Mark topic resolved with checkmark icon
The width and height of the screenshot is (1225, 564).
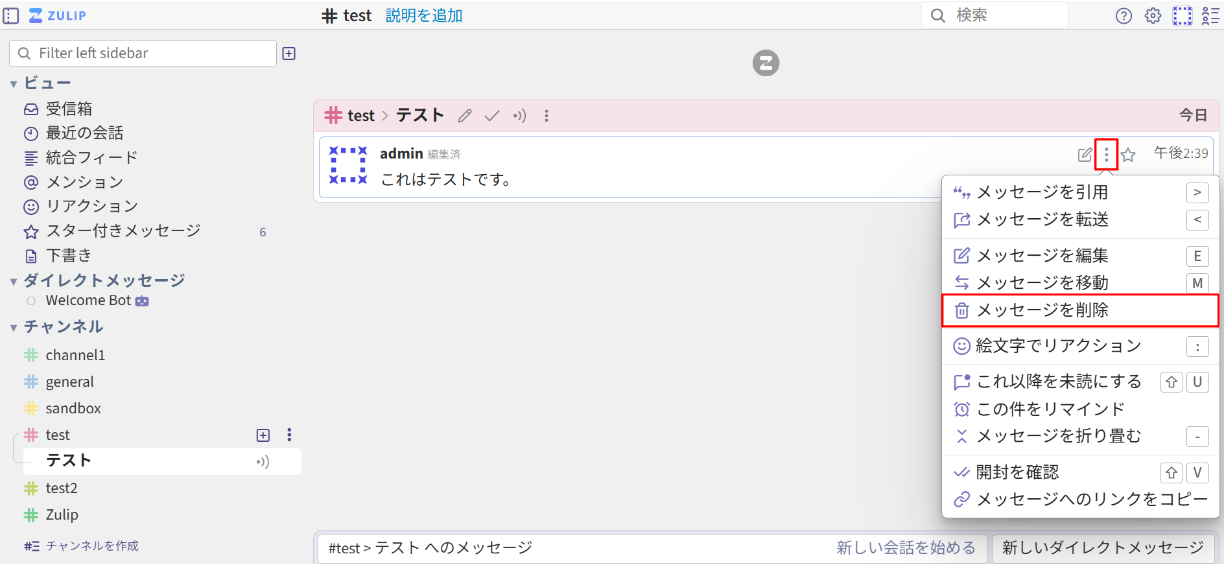point(491,116)
